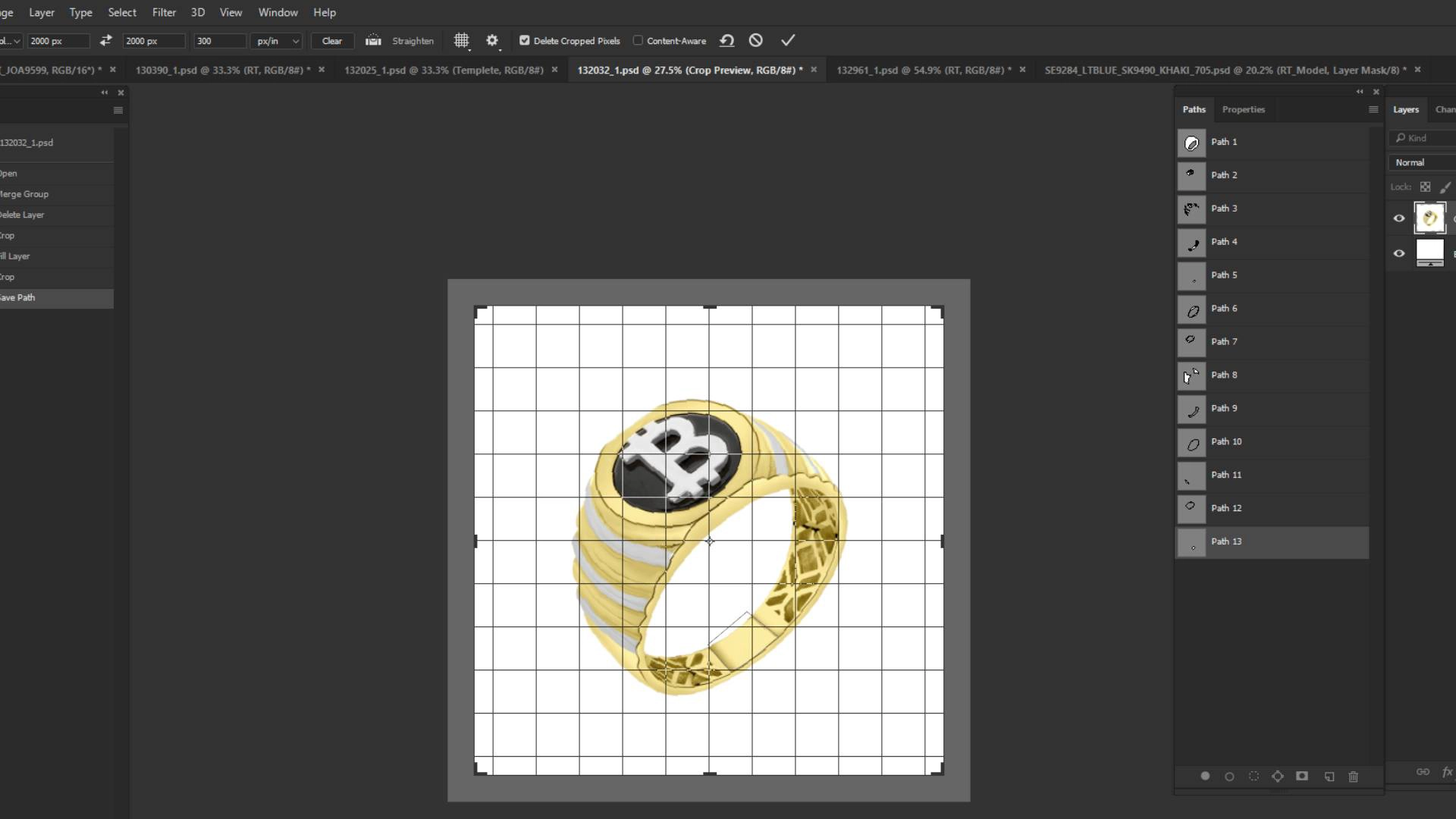Open the View menu
The width and height of the screenshot is (1456, 819).
(231, 12)
